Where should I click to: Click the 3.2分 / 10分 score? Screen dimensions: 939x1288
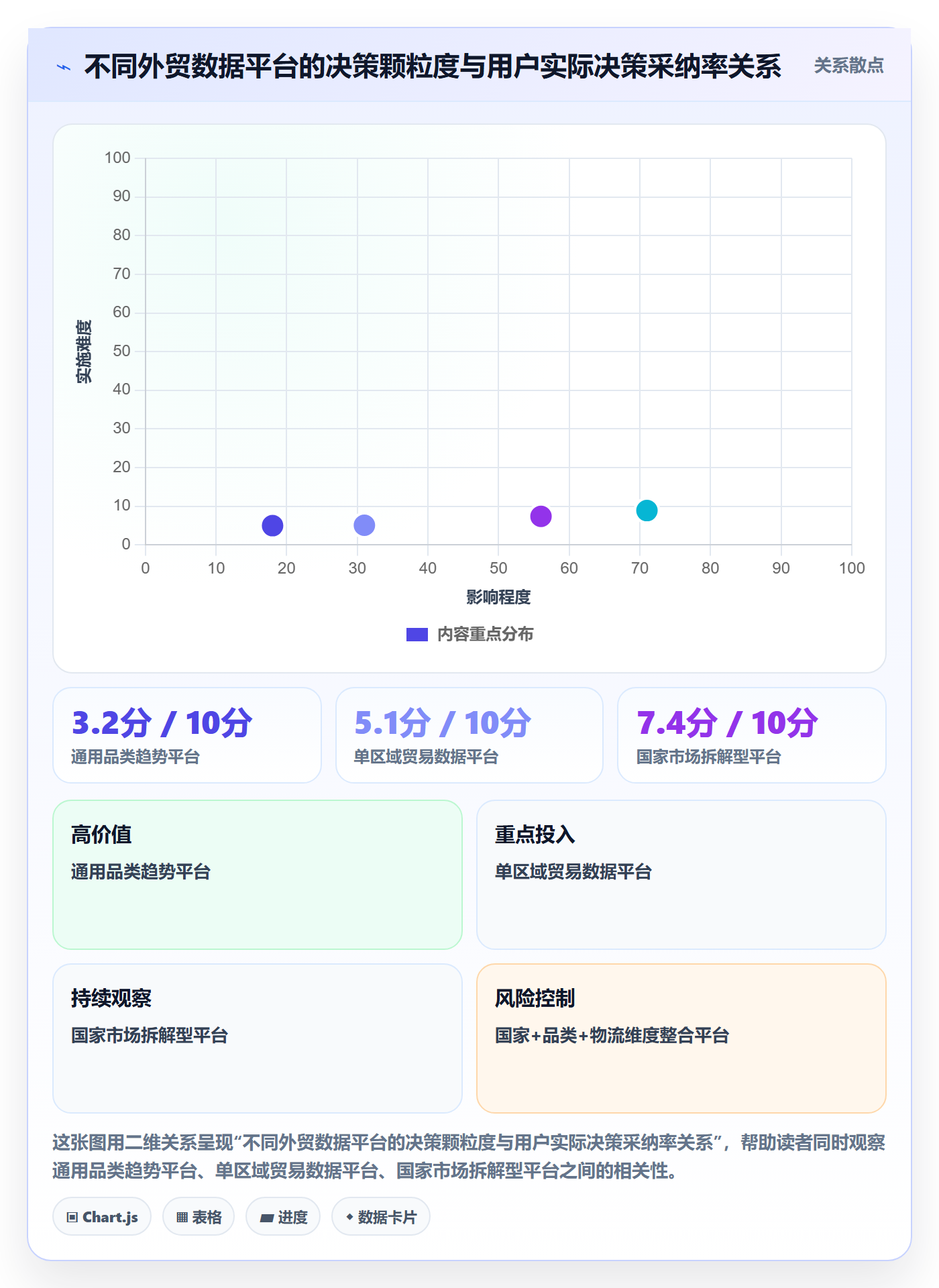[162, 723]
